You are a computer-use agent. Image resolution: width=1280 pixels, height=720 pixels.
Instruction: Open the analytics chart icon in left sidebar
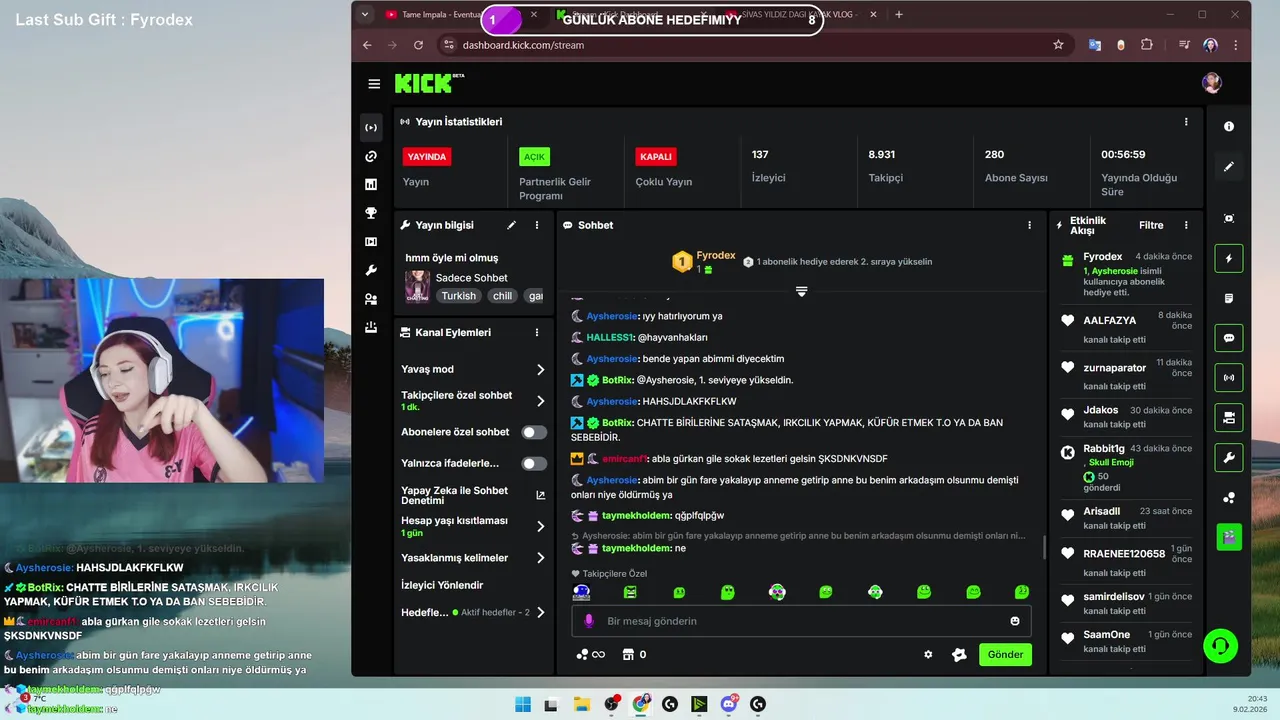371,184
